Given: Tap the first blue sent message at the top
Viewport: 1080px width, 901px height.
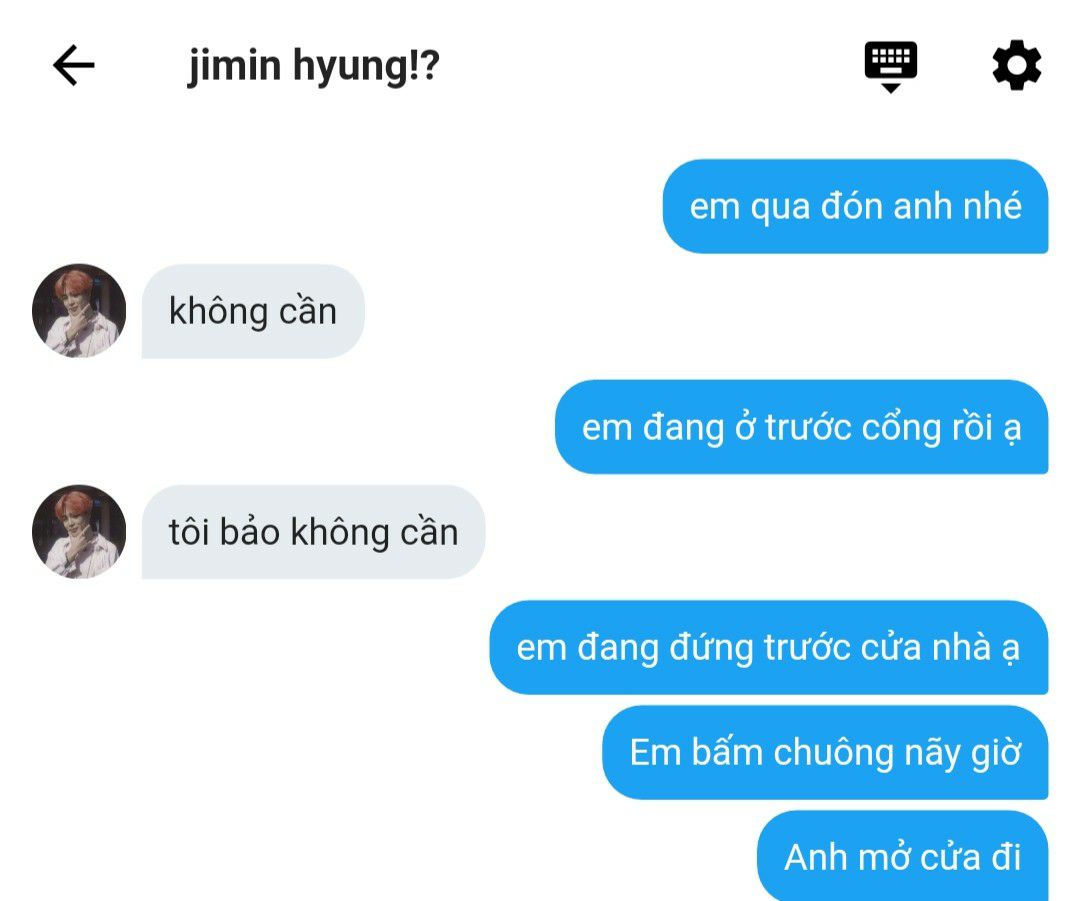Looking at the screenshot, I should click(x=855, y=207).
